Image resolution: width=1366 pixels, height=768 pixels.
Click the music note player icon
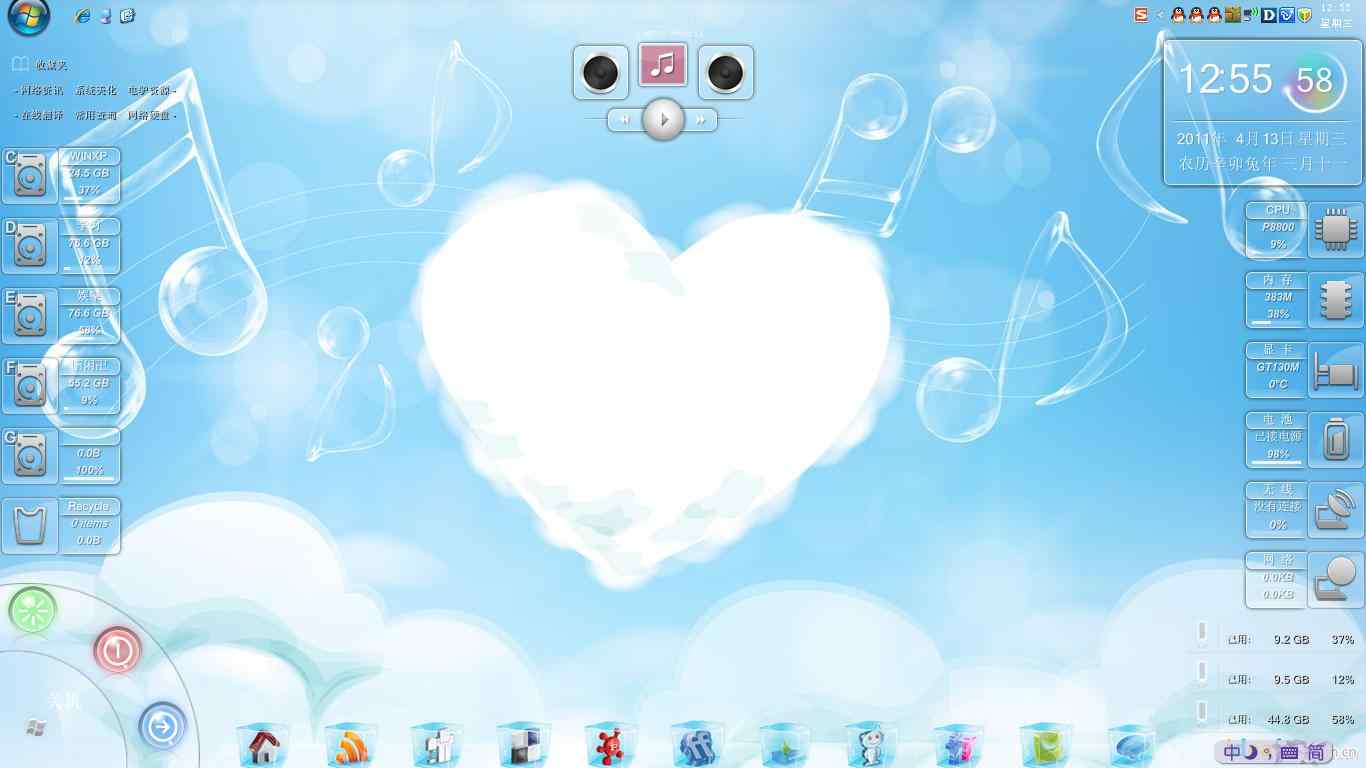tap(662, 64)
